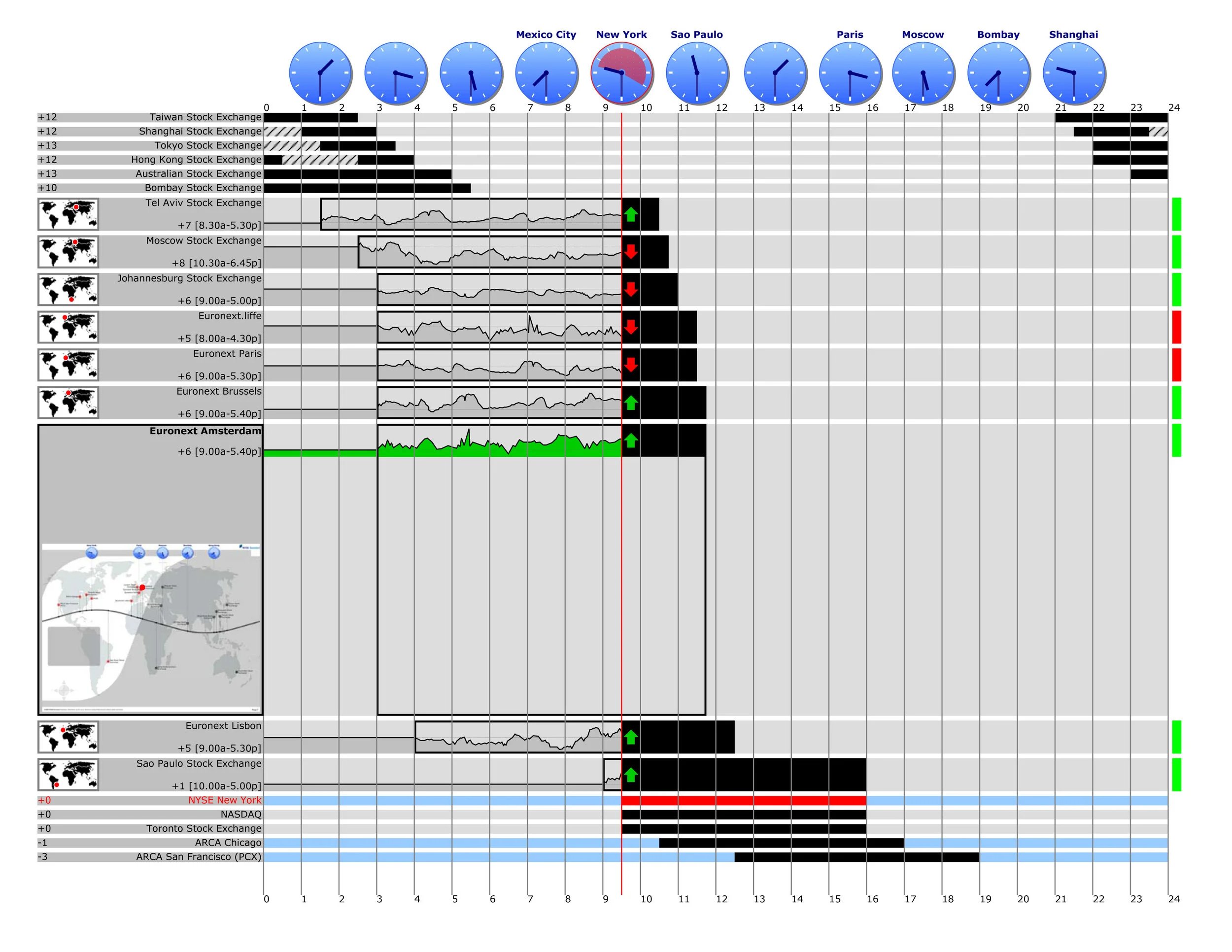Select the Tokyo Stock Exchange row label

[x=208, y=145]
